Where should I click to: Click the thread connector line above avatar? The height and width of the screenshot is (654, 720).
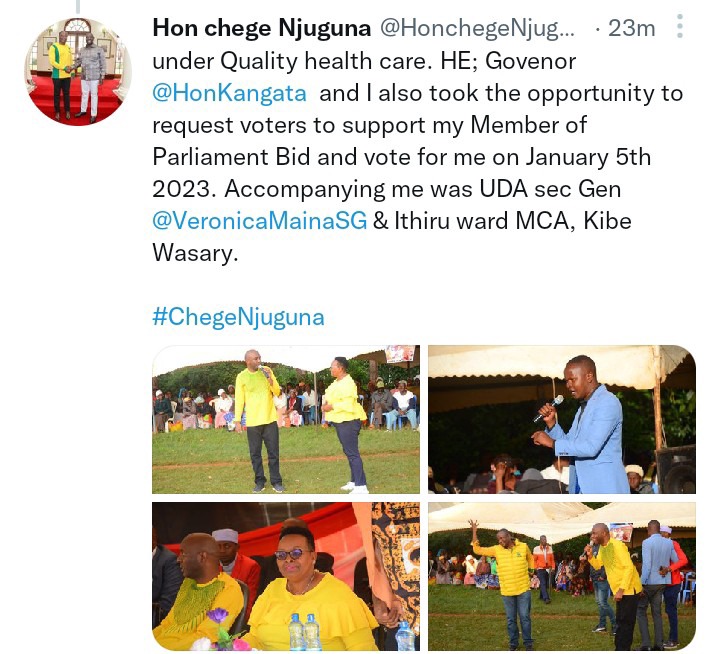tap(78, 6)
